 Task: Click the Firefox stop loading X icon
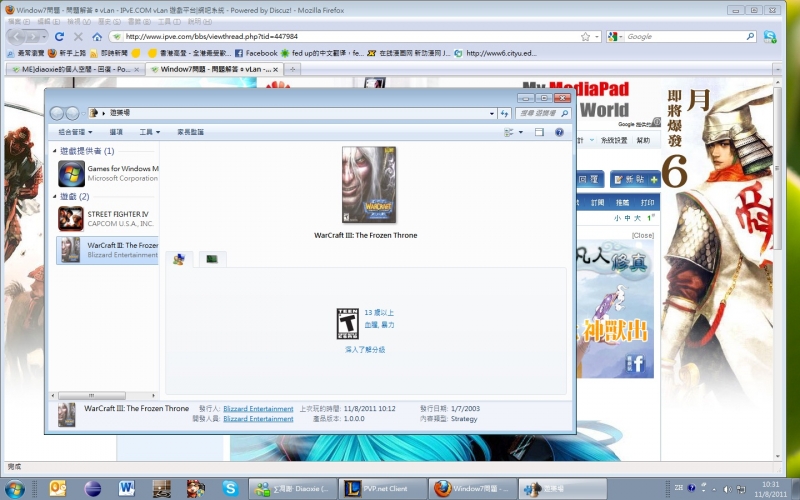coord(78,37)
